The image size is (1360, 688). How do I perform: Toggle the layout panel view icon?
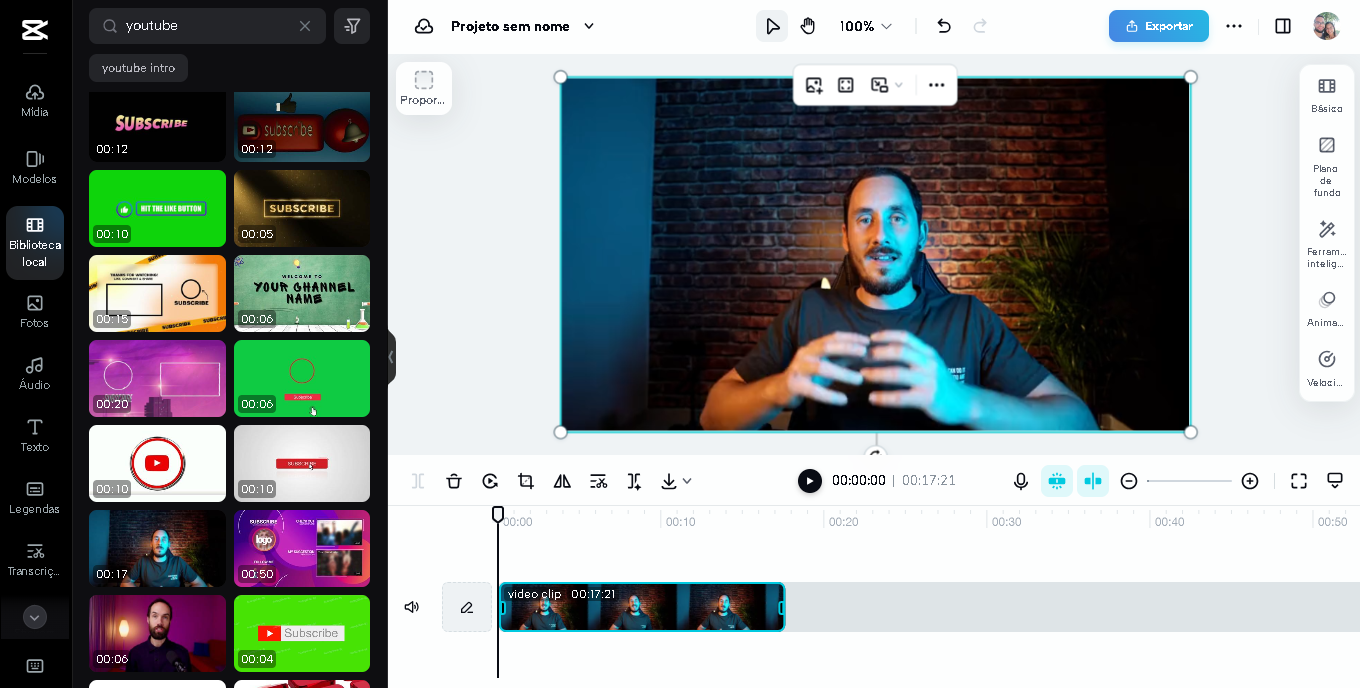coord(1283,26)
